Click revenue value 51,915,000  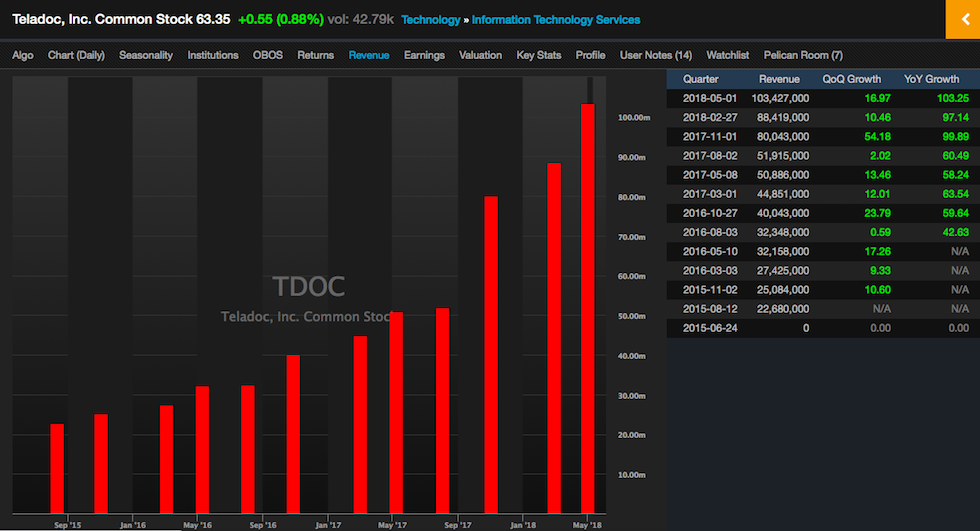(x=782, y=156)
